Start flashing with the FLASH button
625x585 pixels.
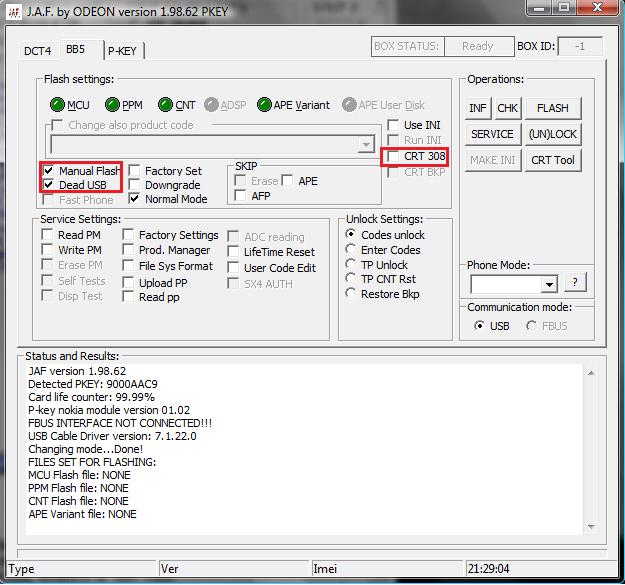553,108
